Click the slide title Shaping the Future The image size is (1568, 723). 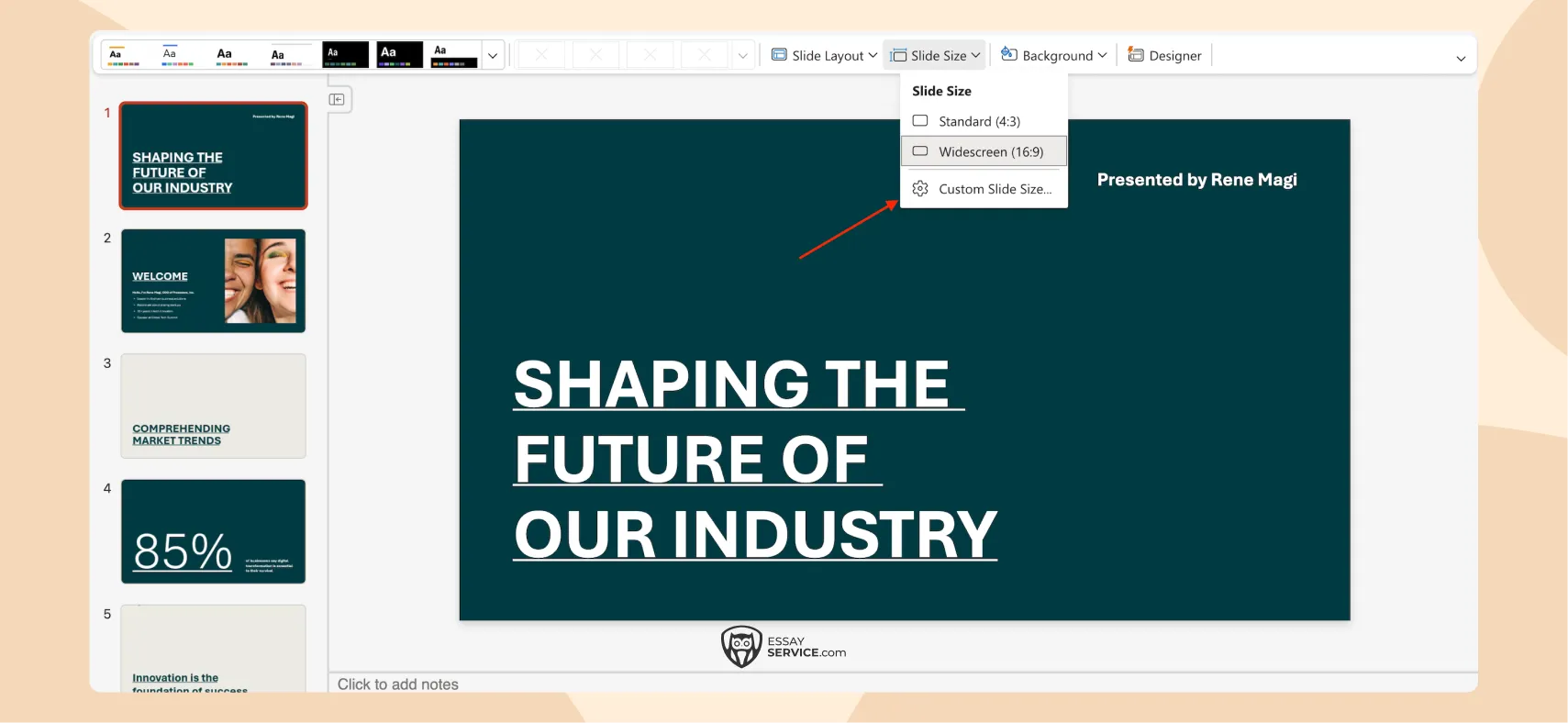click(x=755, y=459)
